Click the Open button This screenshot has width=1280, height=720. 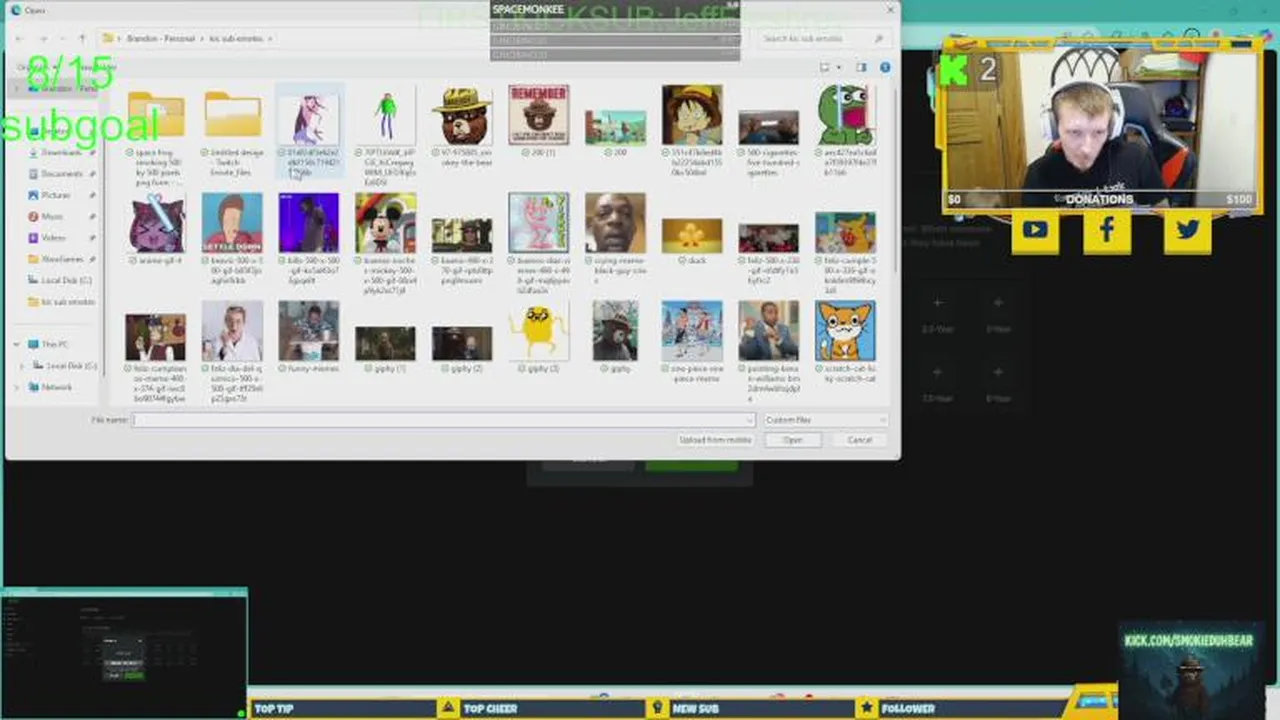tap(793, 440)
